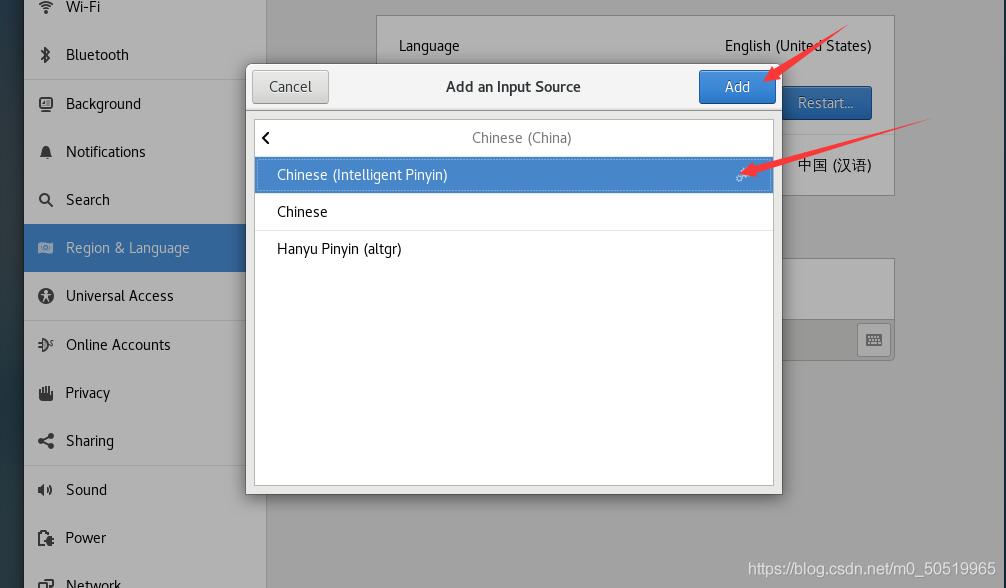Open Bluetooth settings panel
Viewport: 1006px width, 588px height.
tap(145, 55)
